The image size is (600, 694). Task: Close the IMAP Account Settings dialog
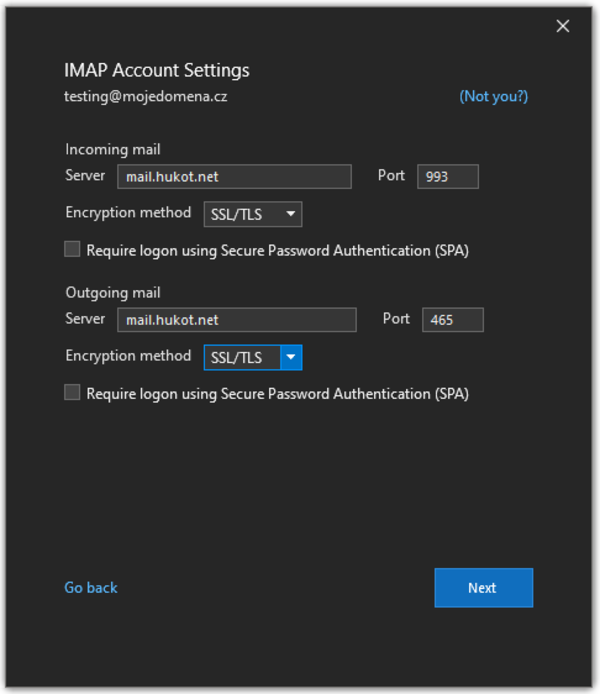[x=563, y=27]
